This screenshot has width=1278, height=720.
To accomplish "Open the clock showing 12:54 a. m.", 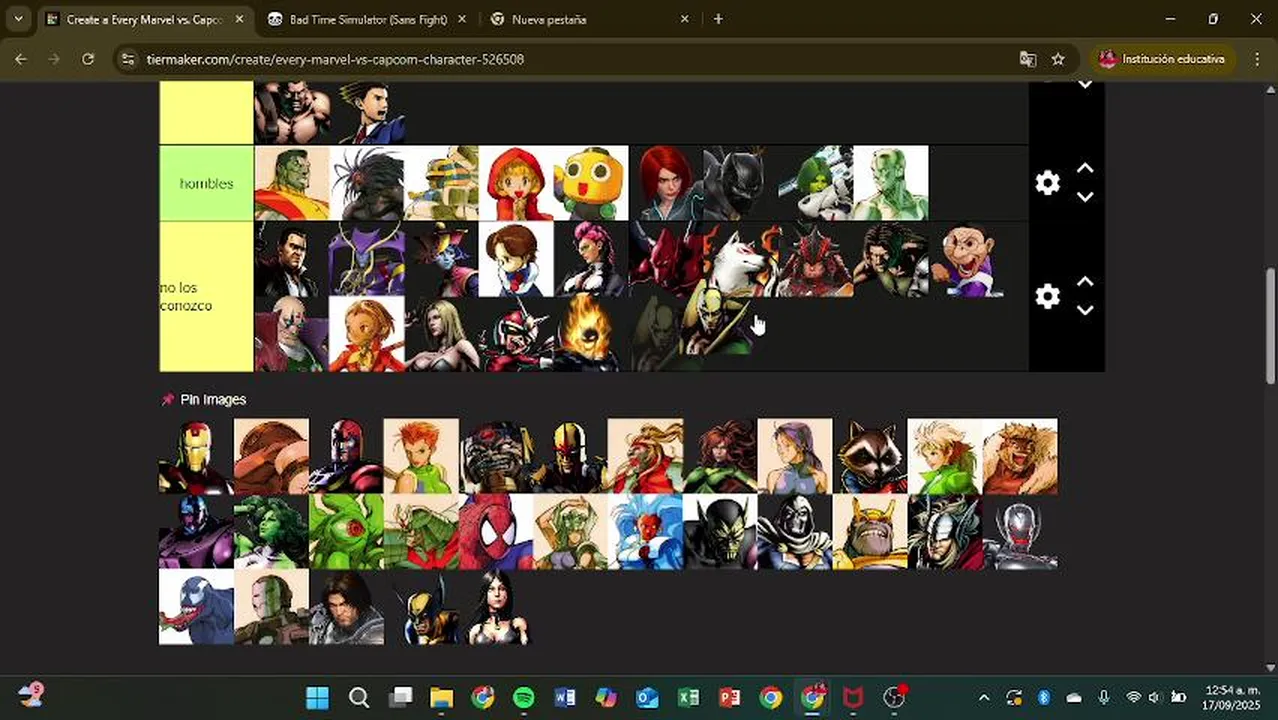I will click(1232, 697).
